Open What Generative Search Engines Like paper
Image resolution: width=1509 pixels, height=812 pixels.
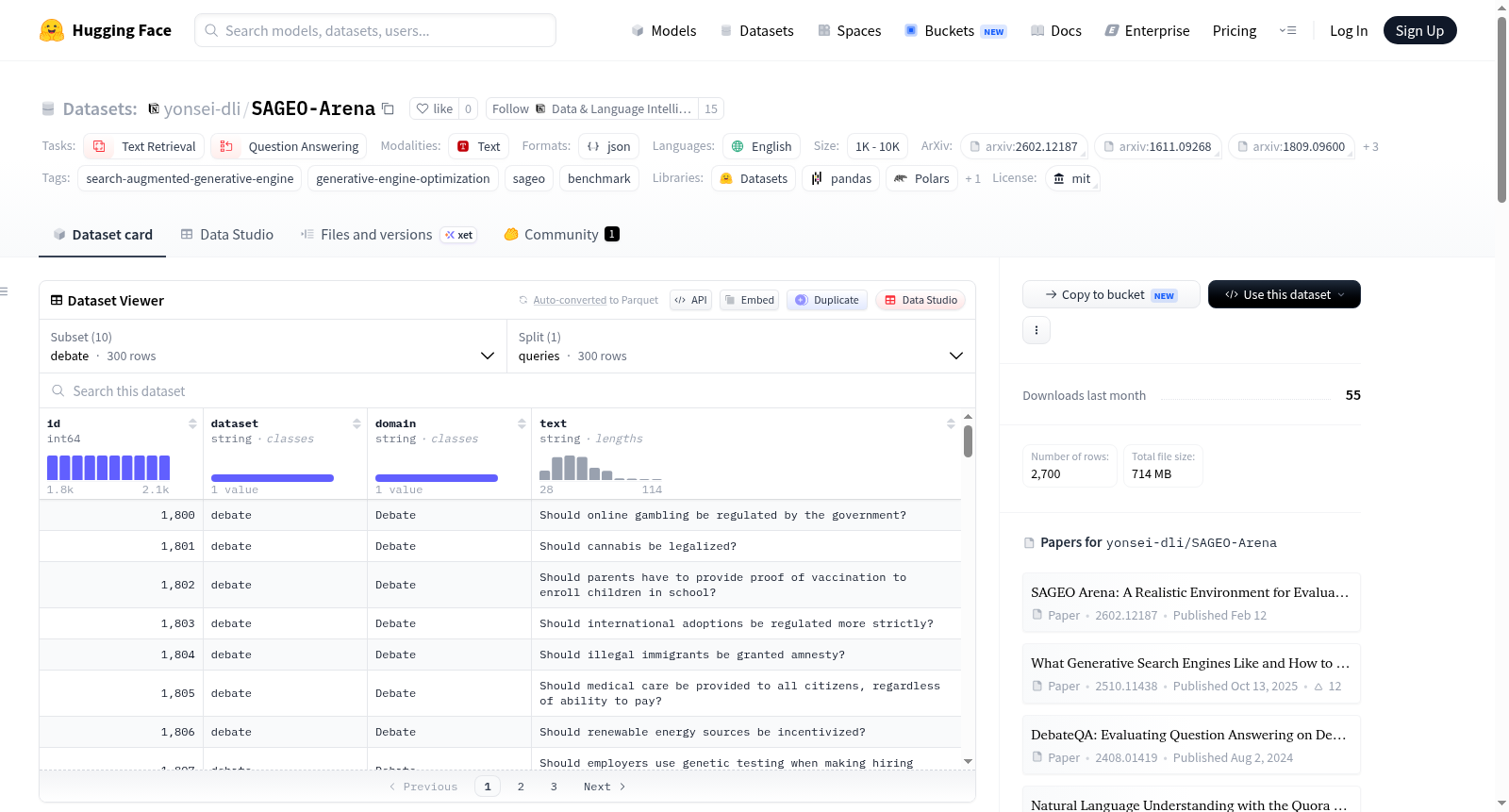point(1191,673)
